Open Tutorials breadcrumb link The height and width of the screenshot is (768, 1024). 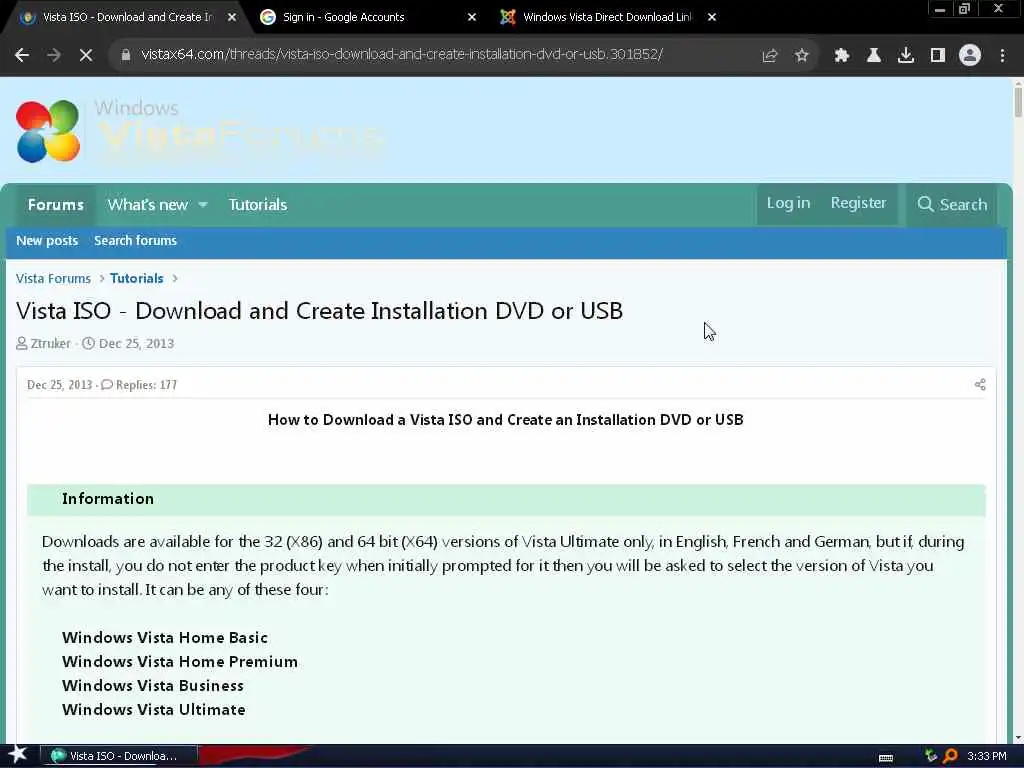136,278
